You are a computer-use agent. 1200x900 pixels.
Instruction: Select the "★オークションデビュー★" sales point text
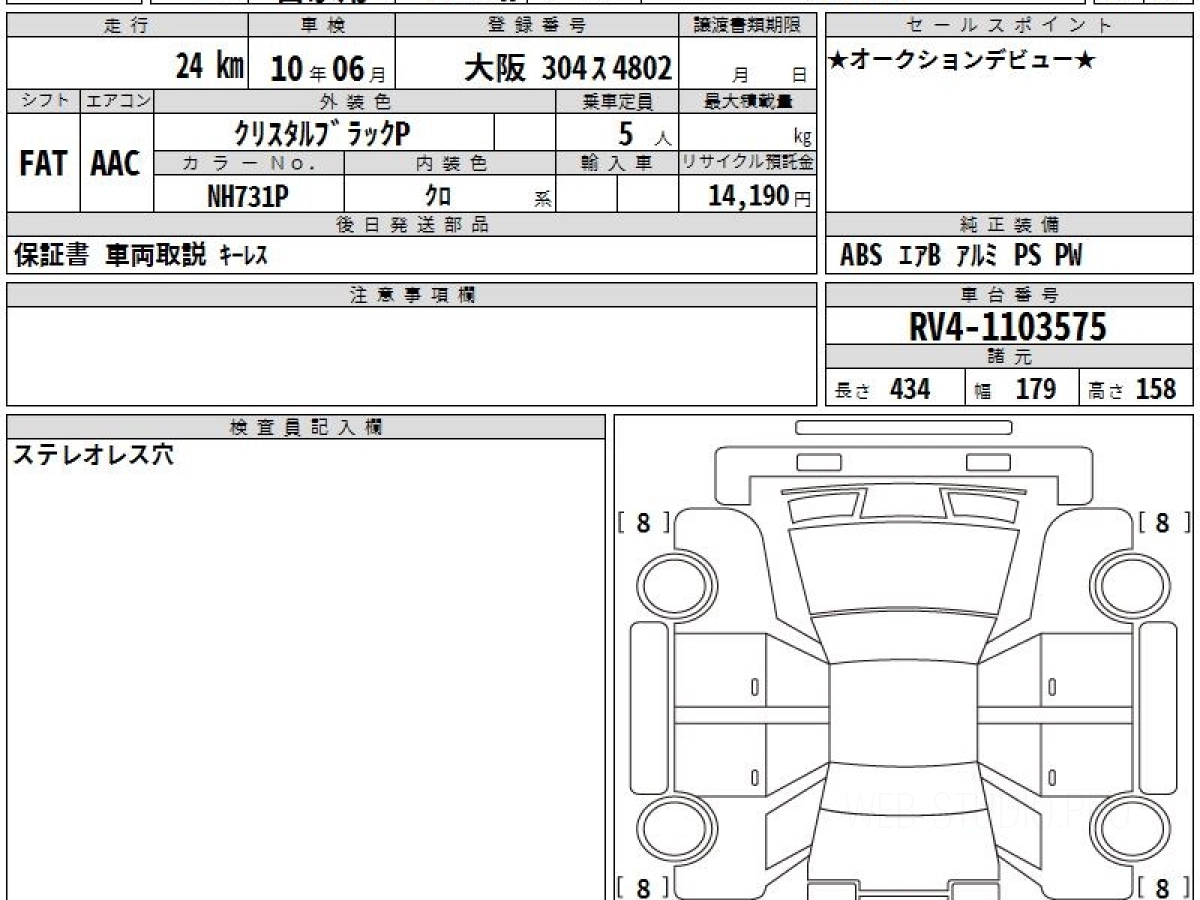[961, 62]
